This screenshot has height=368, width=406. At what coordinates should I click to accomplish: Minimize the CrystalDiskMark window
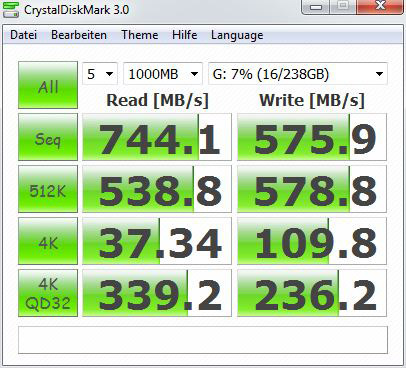coord(316,7)
